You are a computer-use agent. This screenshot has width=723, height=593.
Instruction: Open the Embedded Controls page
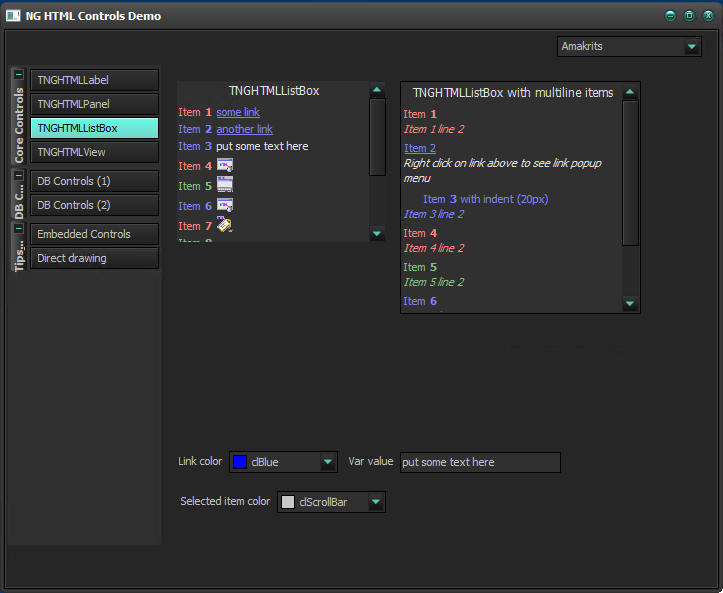pos(94,234)
